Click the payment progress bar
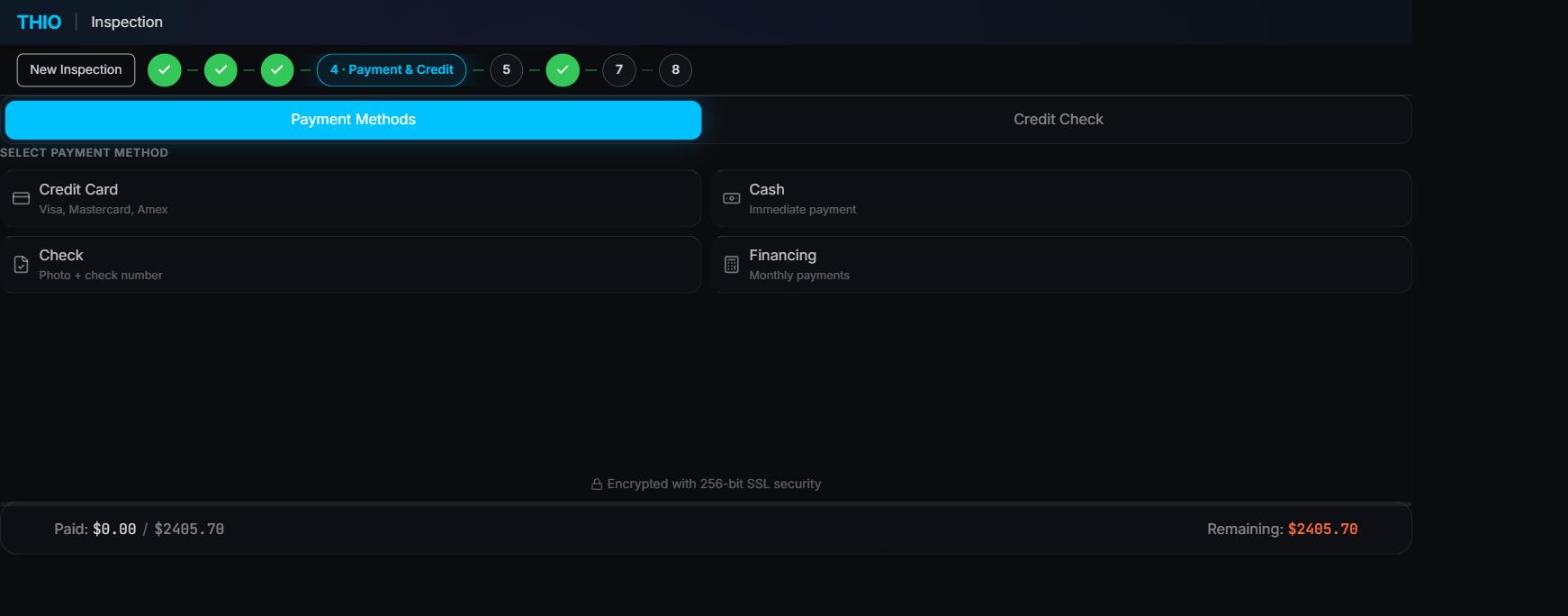The height and width of the screenshot is (616, 1568). point(706,504)
